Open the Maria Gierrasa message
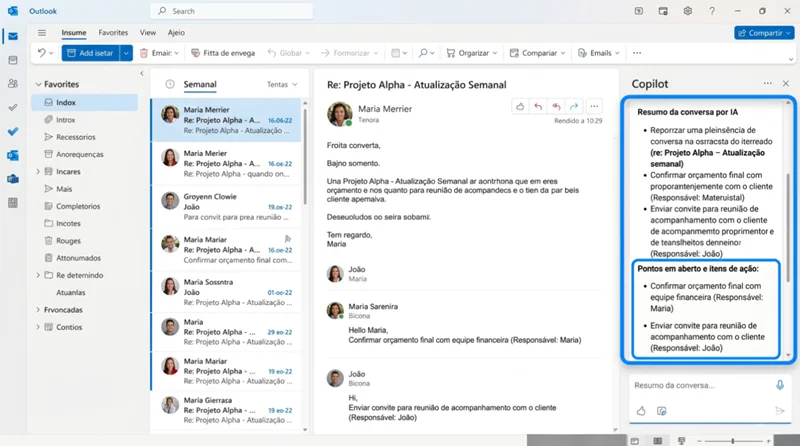The image size is (800, 446). [x=226, y=410]
